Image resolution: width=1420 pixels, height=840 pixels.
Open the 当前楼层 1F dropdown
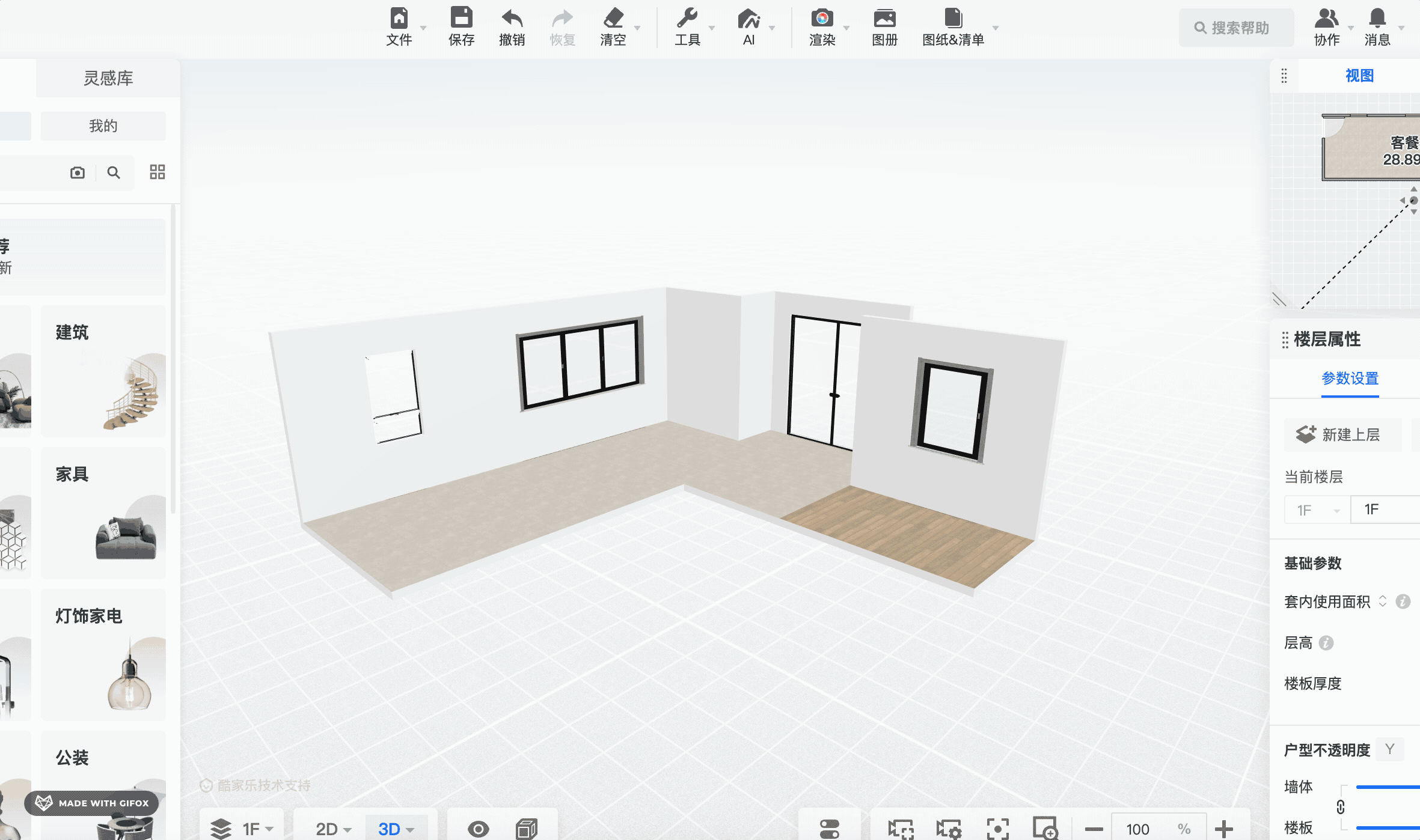(1317, 510)
